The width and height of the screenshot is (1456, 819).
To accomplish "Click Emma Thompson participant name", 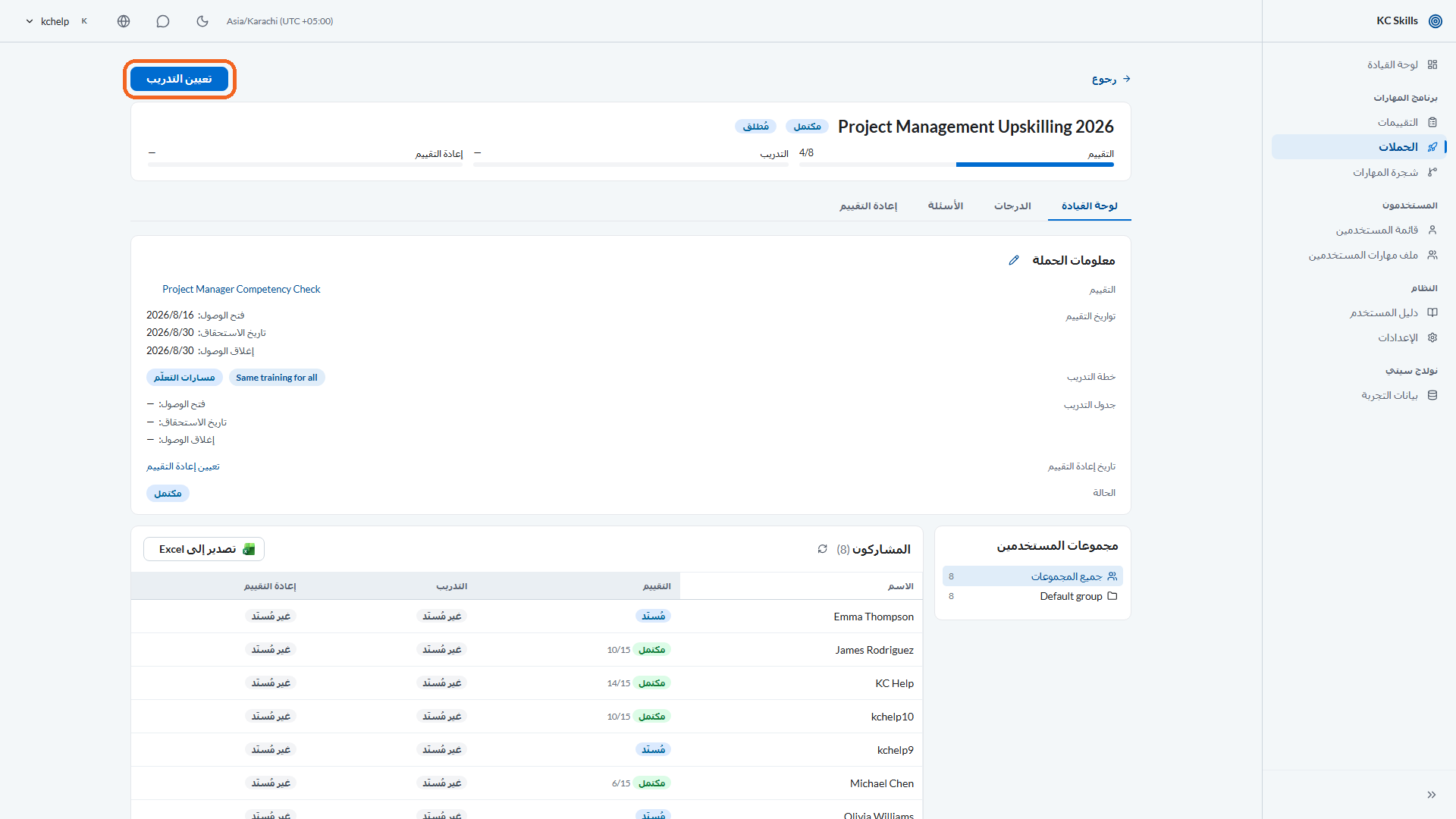I will (x=874, y=617).
